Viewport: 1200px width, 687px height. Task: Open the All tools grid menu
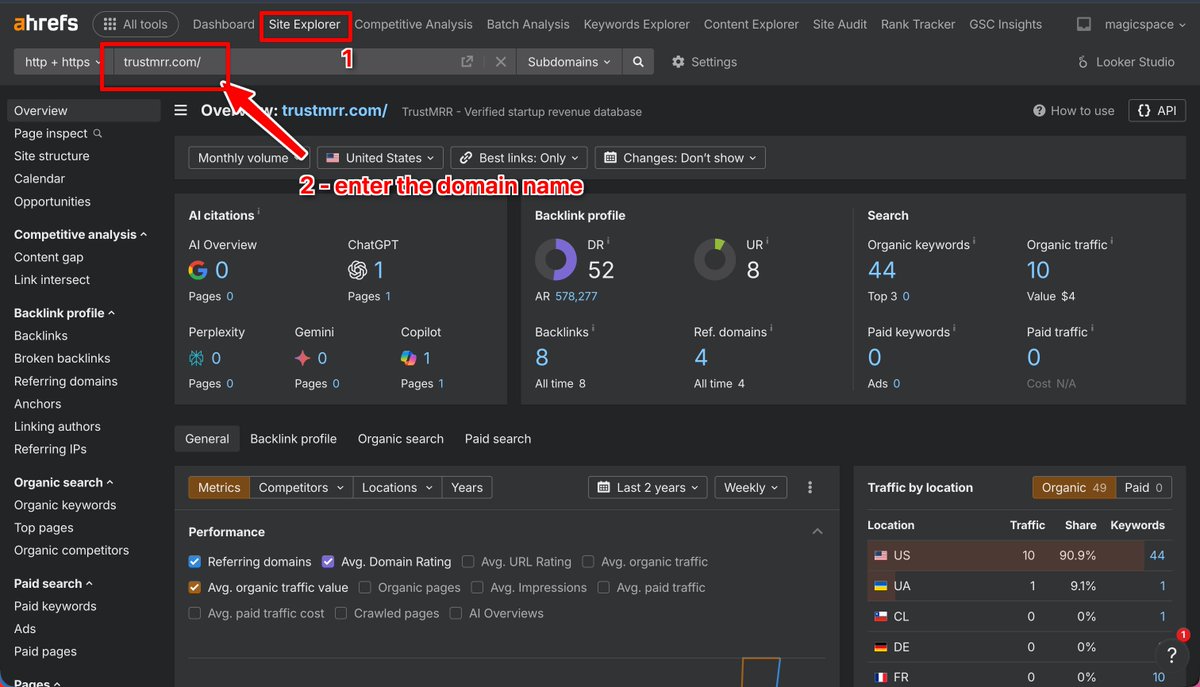(x=135, y=24)
